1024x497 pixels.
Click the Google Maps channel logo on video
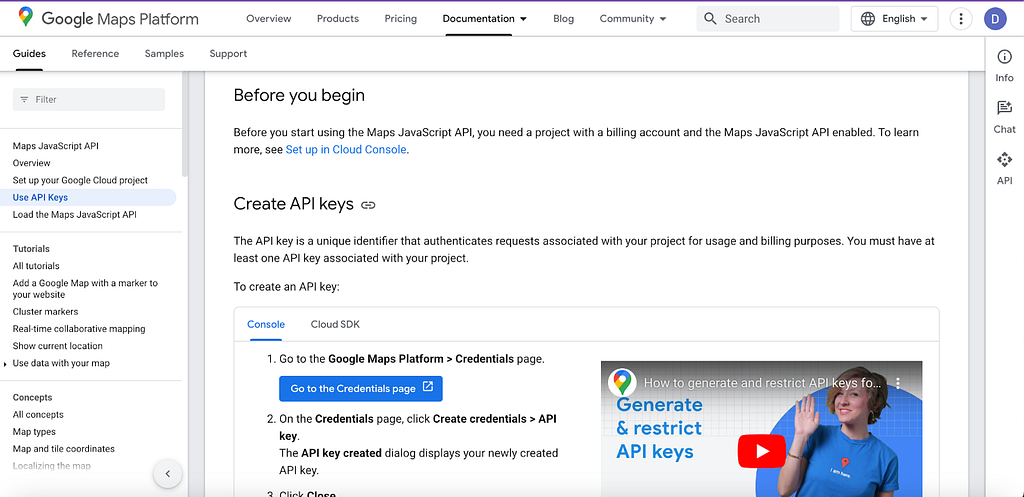[x=622, y=383]
